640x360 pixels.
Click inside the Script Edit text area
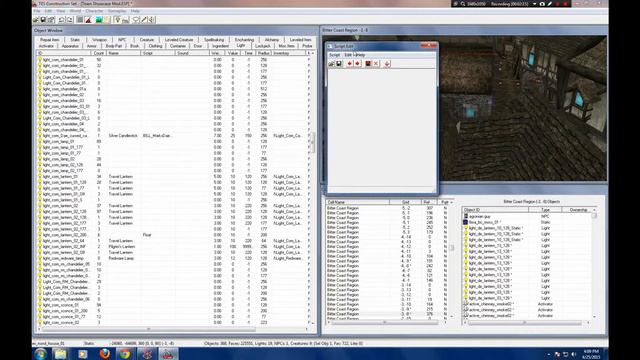382,129
